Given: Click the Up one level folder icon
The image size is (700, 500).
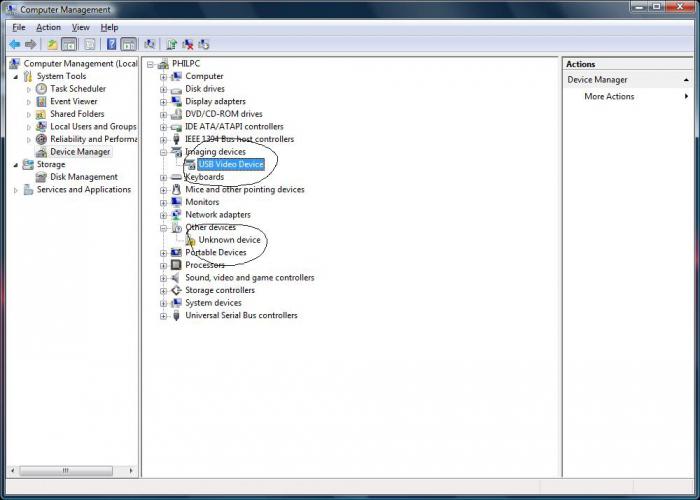Looking at the screenshot, I should point(53,44).
